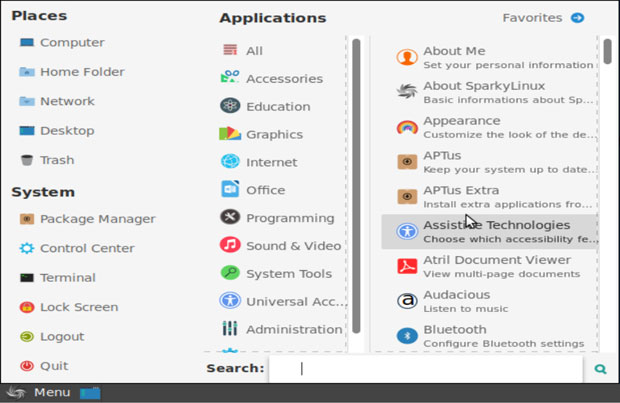620x403 pixels.
Task: Click "Set your personal information" text
Action: tap(508, 65)
